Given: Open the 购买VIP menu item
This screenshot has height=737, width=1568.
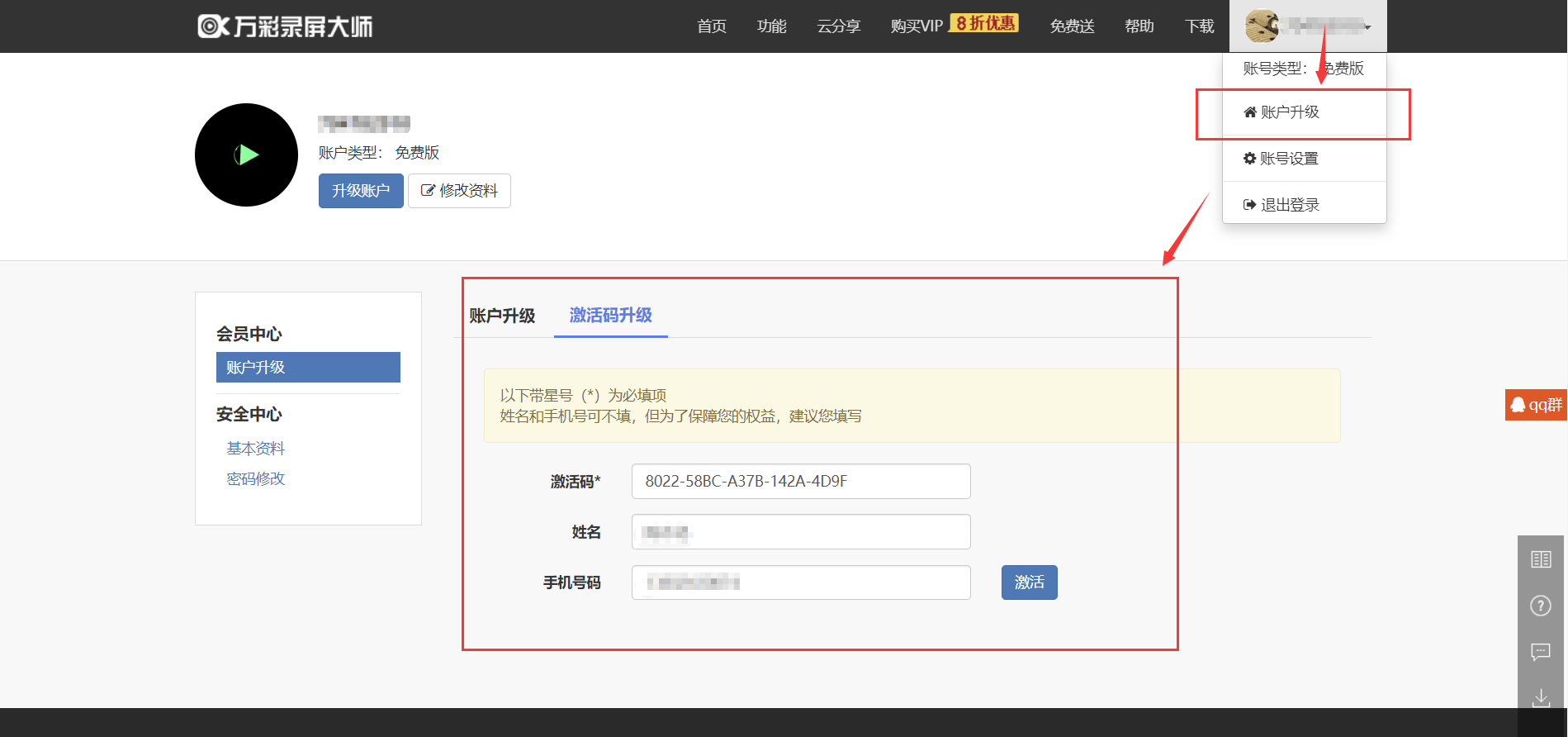Looking at the screenshot, I should coord(917,26).
